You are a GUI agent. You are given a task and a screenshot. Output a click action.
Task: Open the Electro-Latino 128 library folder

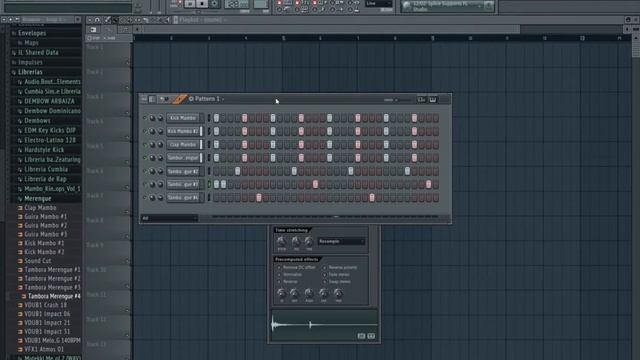click(50, 140)
